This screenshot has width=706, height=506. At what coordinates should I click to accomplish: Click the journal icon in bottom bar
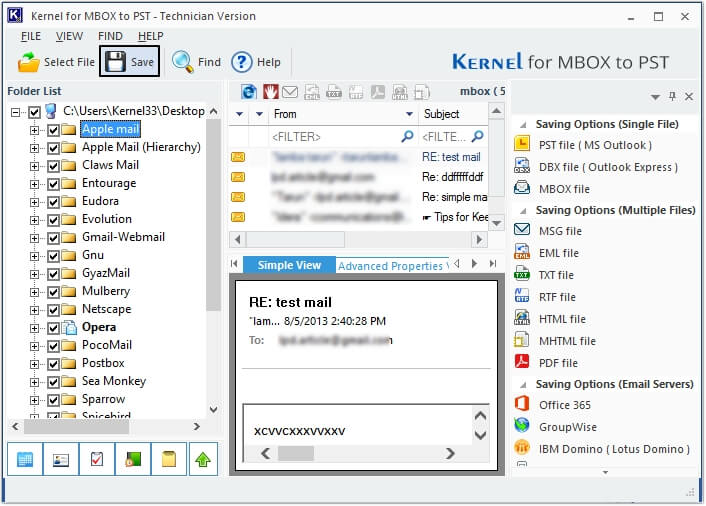point(133,460)
